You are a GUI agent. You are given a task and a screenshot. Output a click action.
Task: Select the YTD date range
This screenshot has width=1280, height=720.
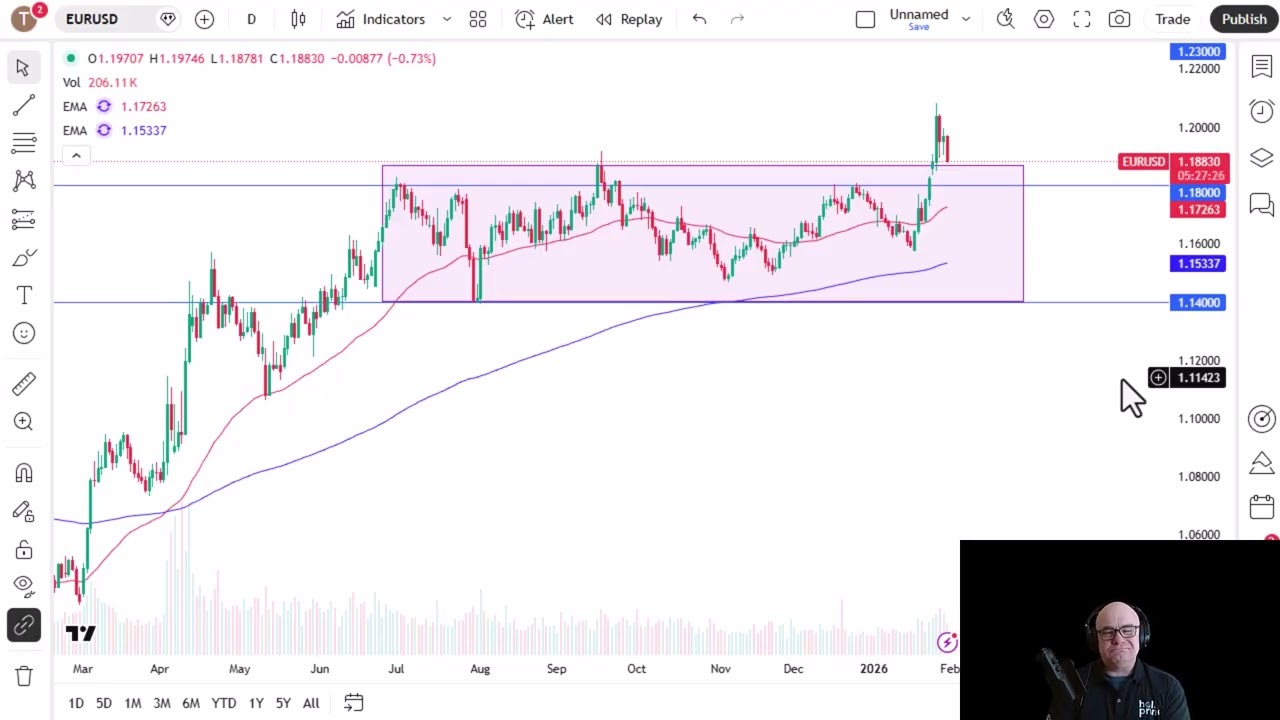point(223,703)
